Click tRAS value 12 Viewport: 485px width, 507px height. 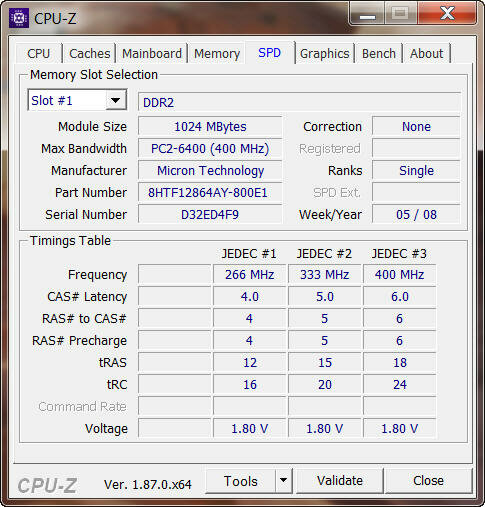(250, 363)
